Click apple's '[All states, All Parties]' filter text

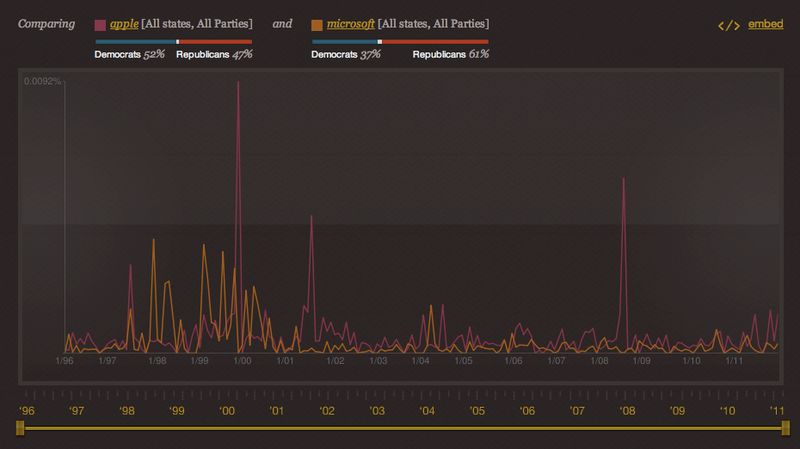[197, 24]
